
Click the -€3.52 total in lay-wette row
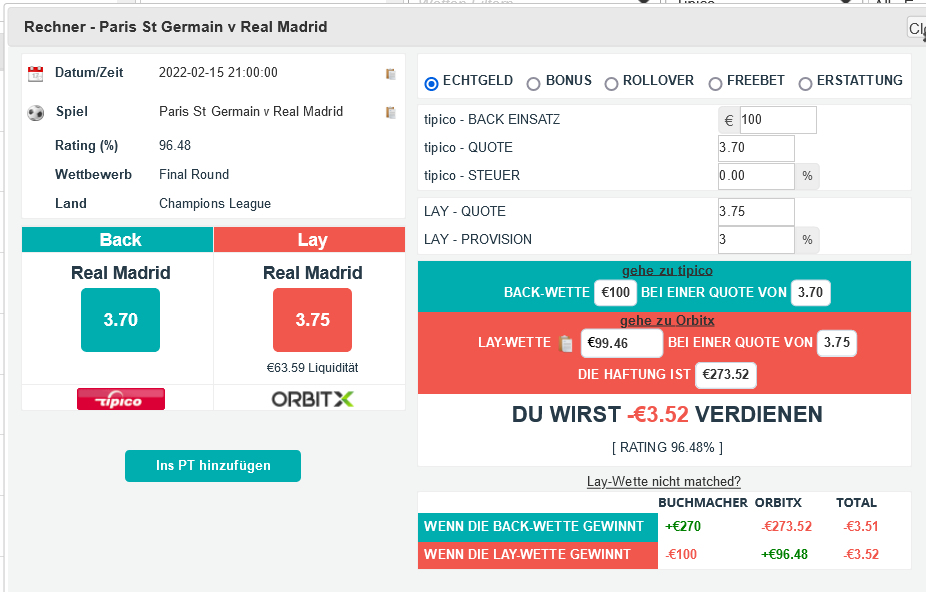click(861, 554)
